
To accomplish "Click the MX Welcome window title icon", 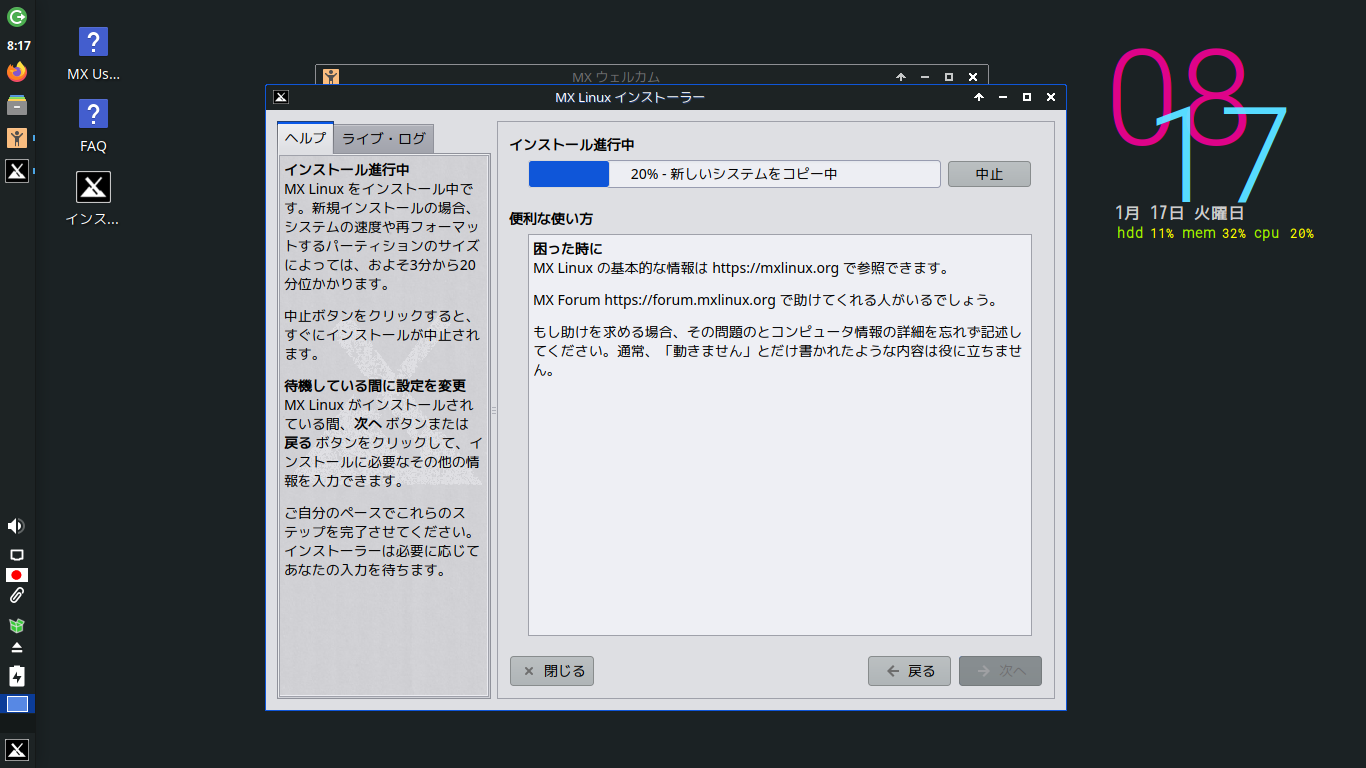I will click(x=331, y=77).
